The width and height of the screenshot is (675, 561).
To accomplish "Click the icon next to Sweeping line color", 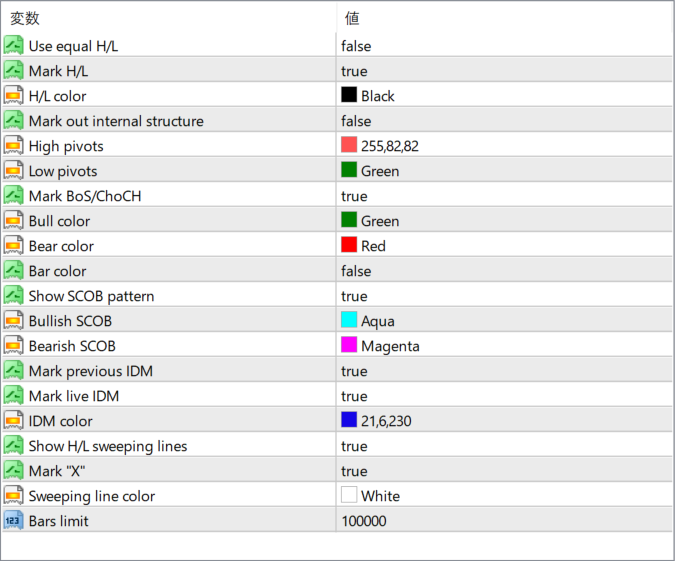I will (13, 495).
